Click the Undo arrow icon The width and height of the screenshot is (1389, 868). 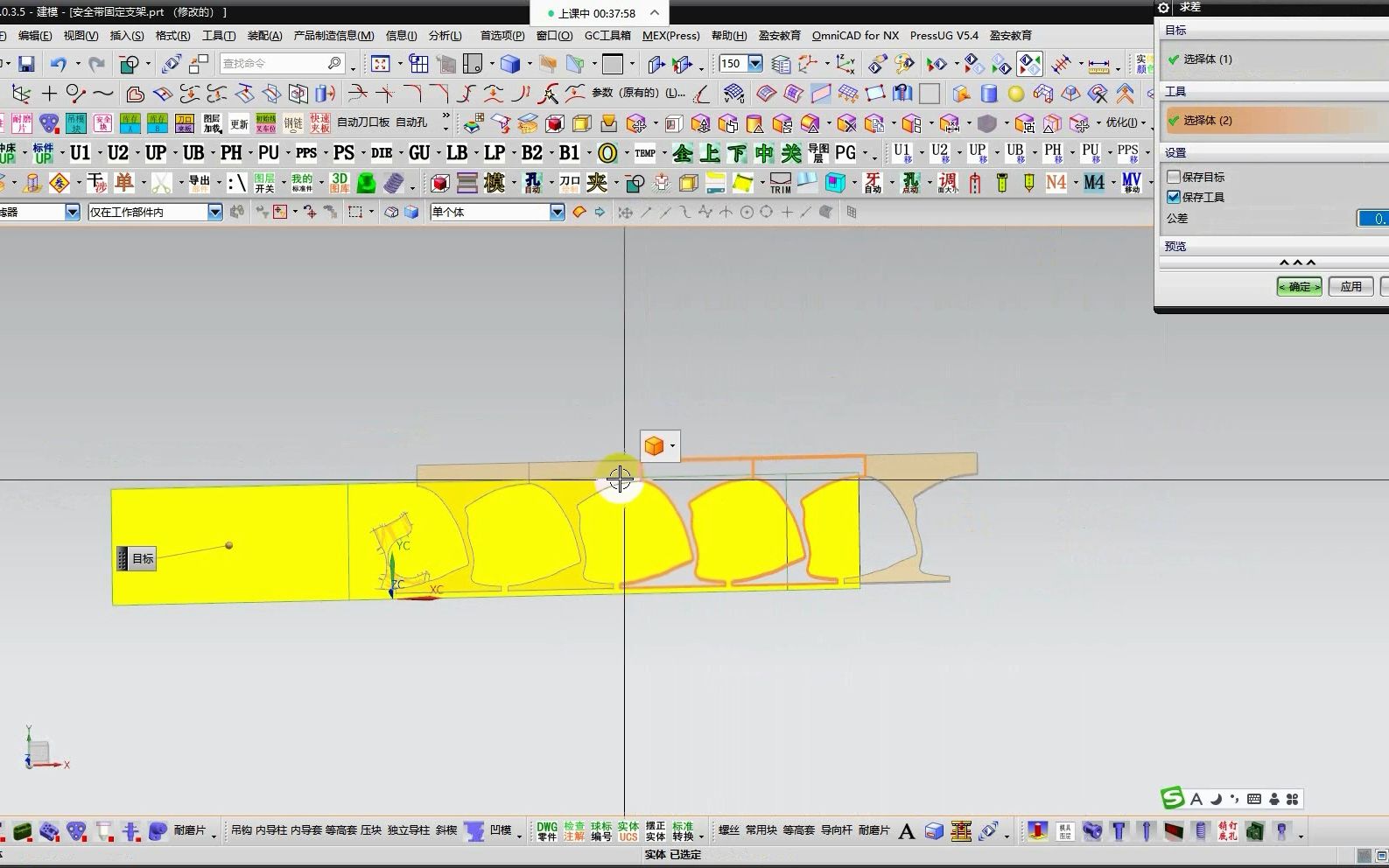click(58, 64)
